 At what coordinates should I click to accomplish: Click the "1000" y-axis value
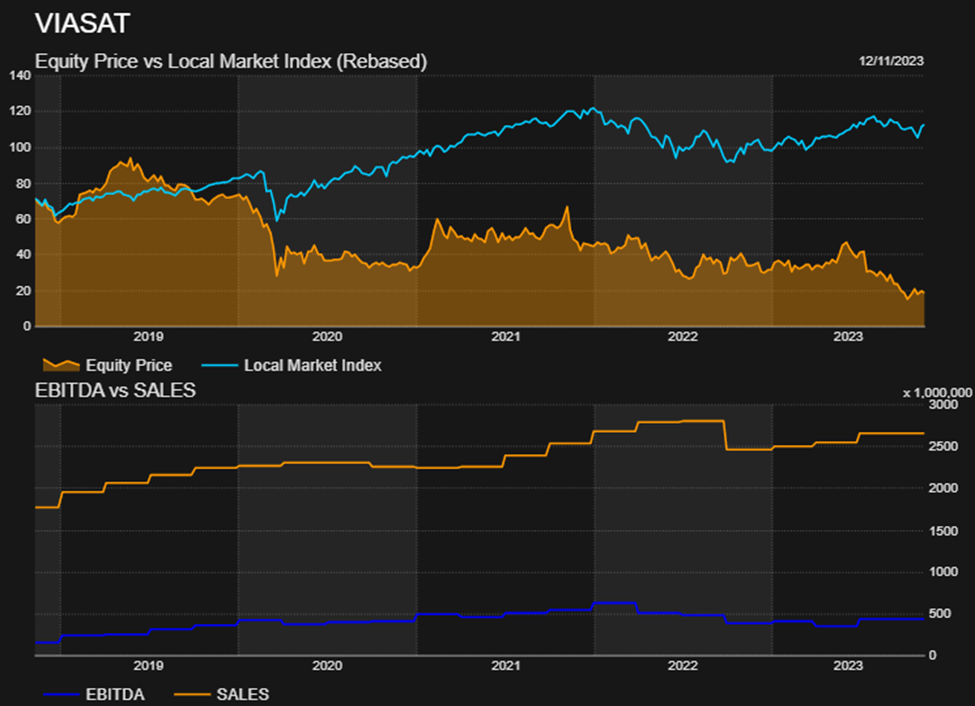[x=943, y=572]
